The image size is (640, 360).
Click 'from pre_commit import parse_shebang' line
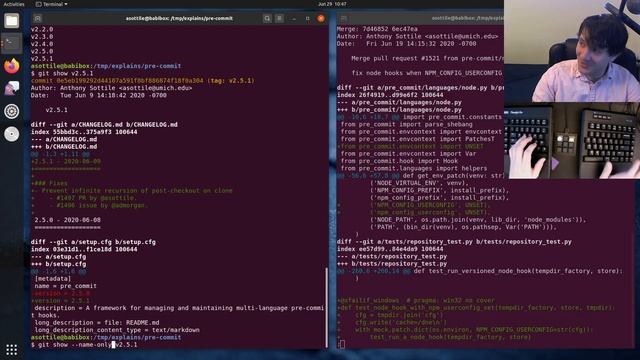407,124
